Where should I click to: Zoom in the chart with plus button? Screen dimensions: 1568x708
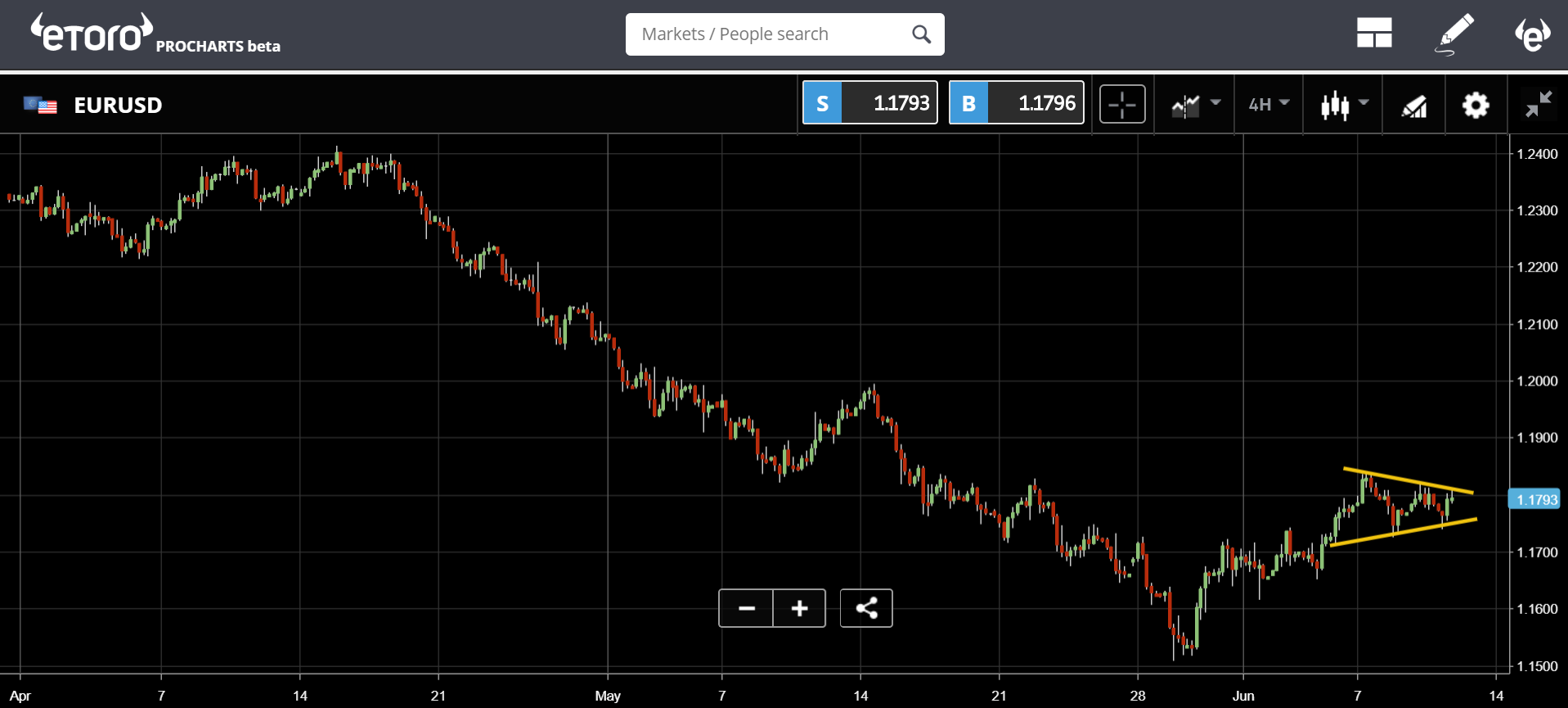[799, 608]
